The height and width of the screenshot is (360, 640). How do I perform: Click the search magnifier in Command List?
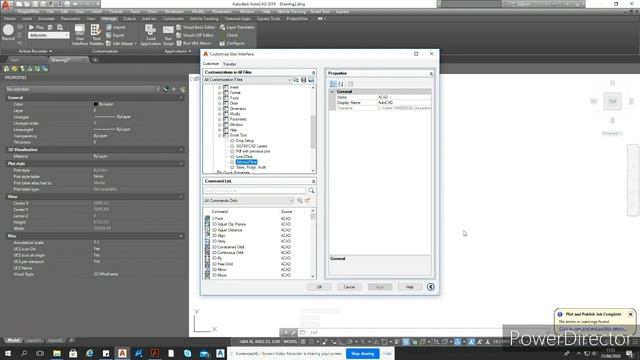(311, 191)
